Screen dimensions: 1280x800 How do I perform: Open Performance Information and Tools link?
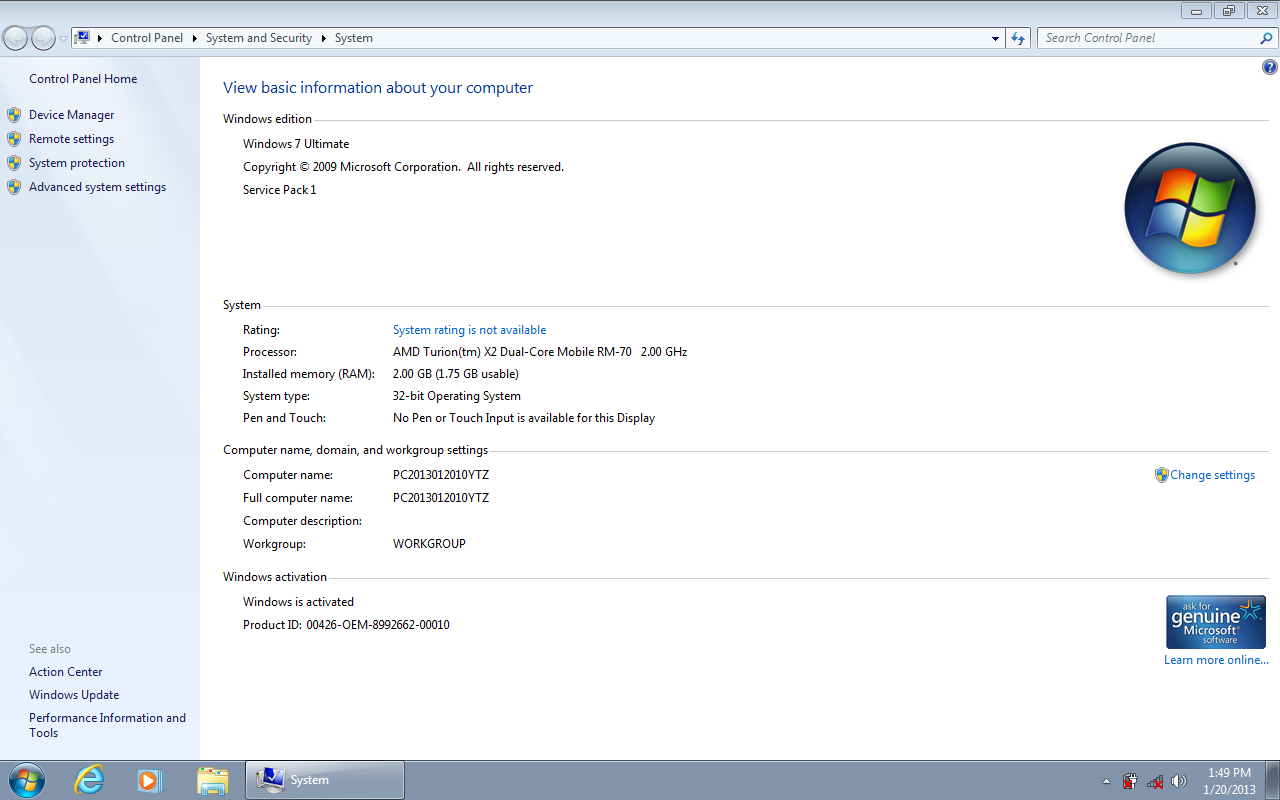pyautogui.click(x=107, y=725)
